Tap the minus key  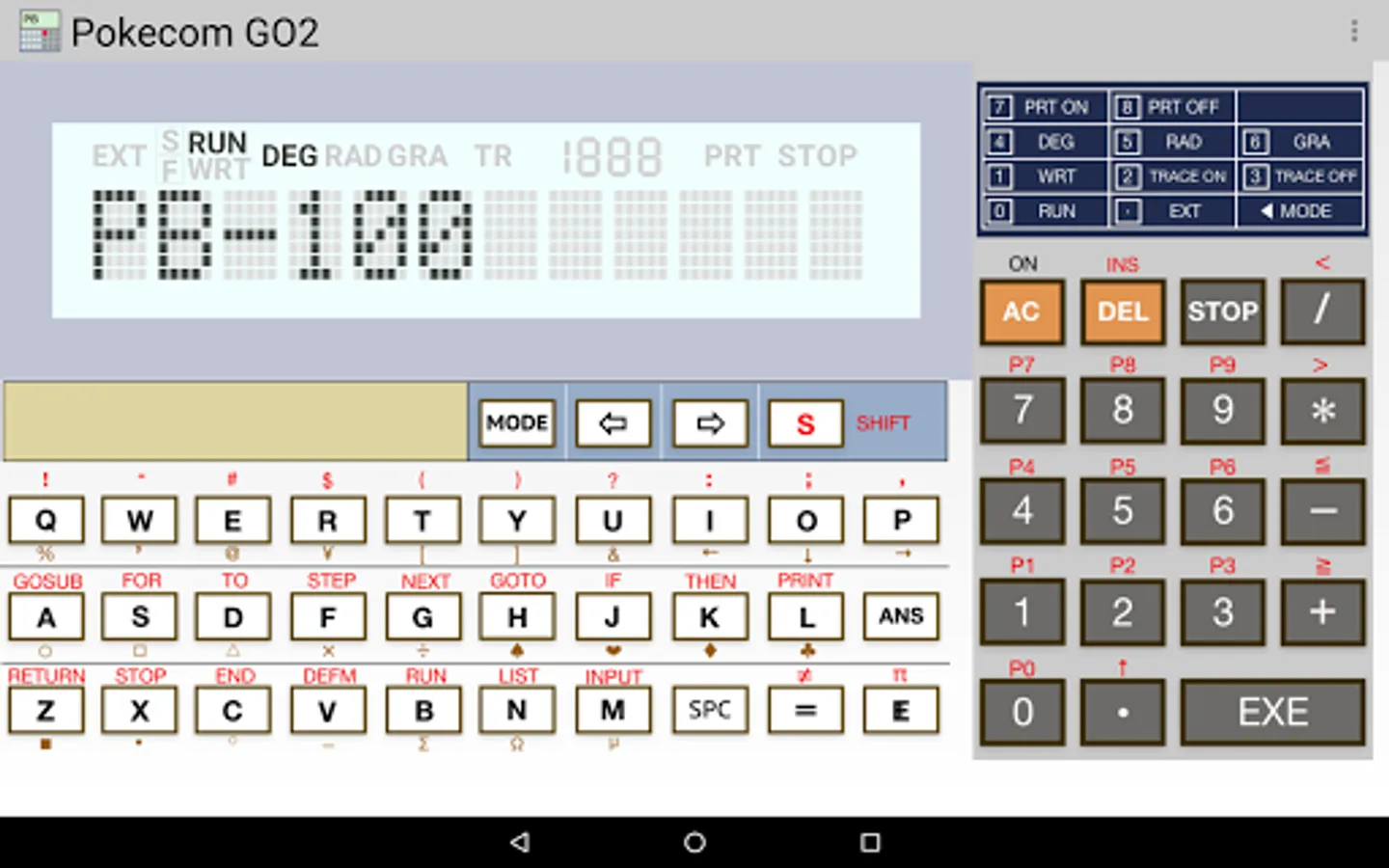[1322, 511]
